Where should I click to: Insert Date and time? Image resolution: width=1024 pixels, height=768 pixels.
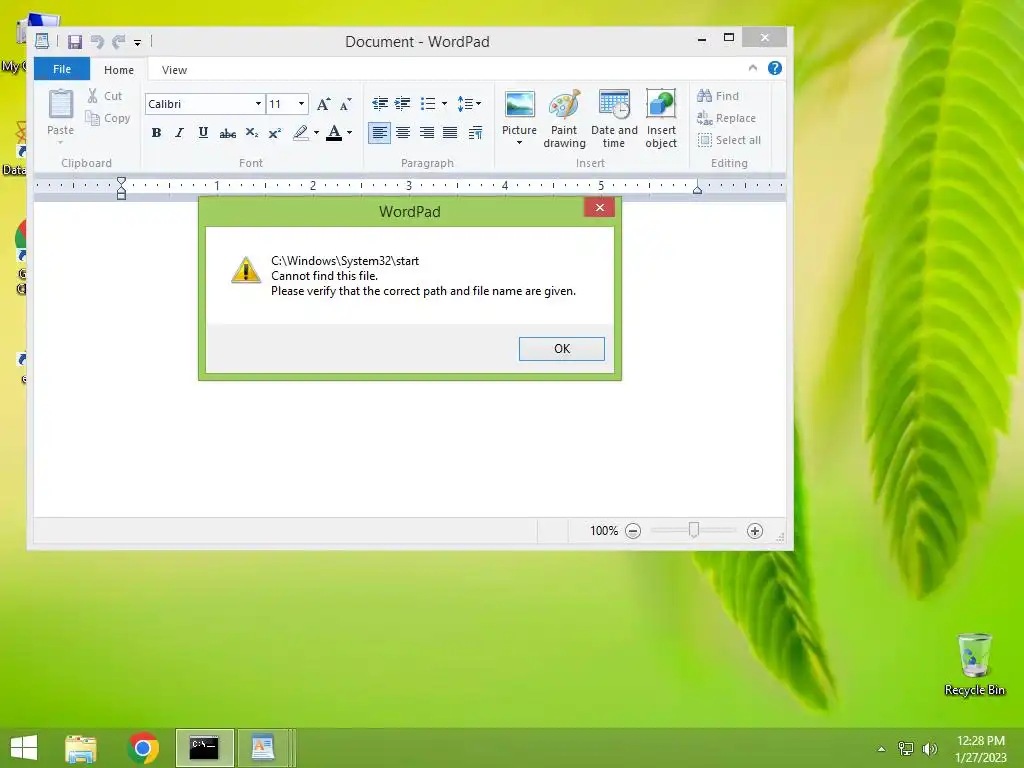coord(614,118)
